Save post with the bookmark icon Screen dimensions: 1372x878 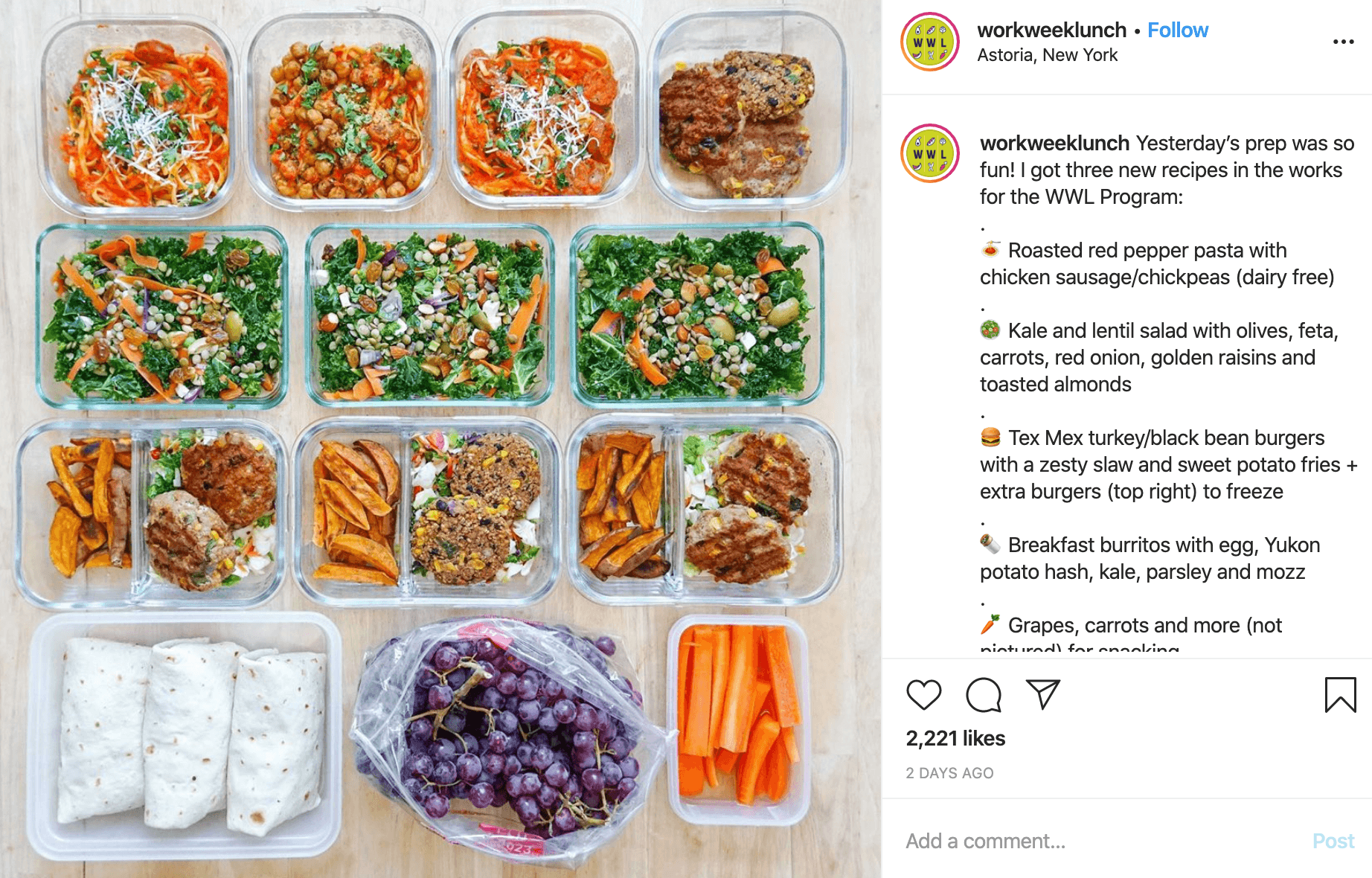coord(1341,695)
